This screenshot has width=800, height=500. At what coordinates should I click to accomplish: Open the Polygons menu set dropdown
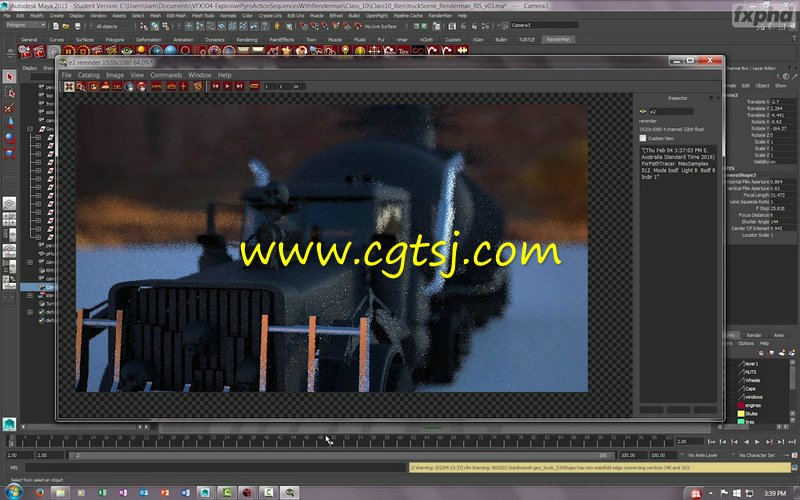(24, 25)
